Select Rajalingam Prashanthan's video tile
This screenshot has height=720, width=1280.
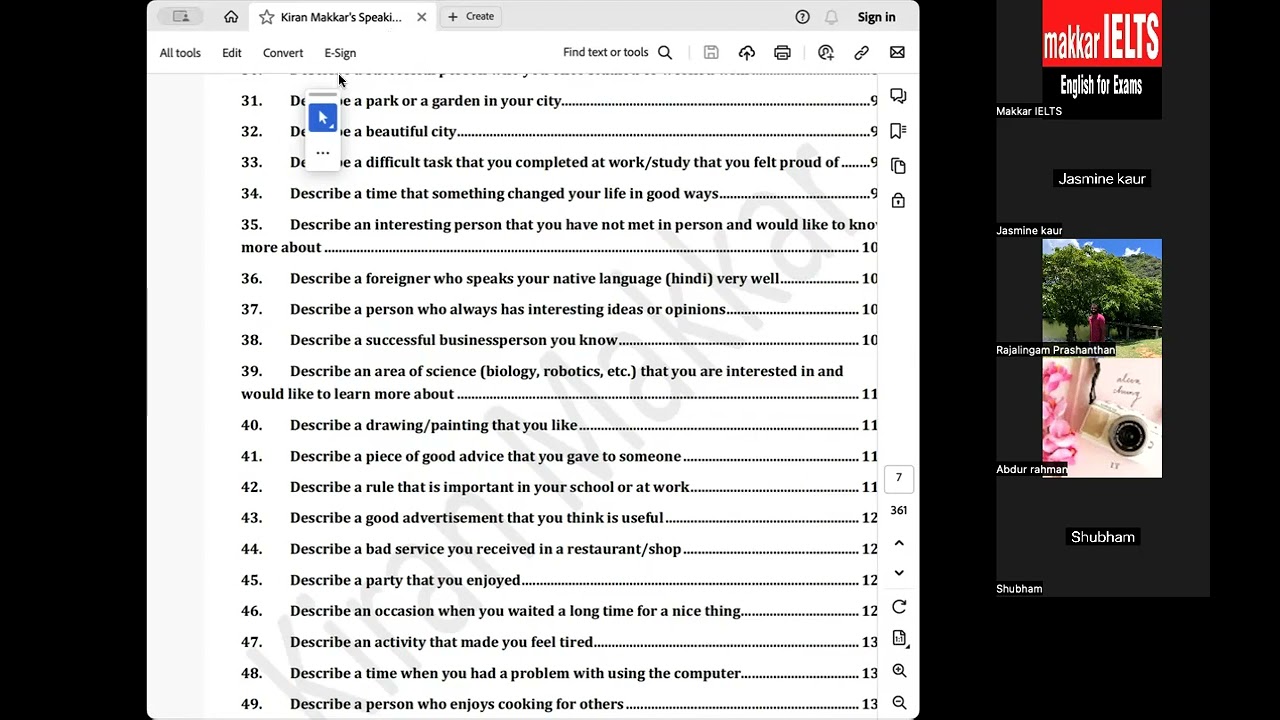click(1102, 298)
